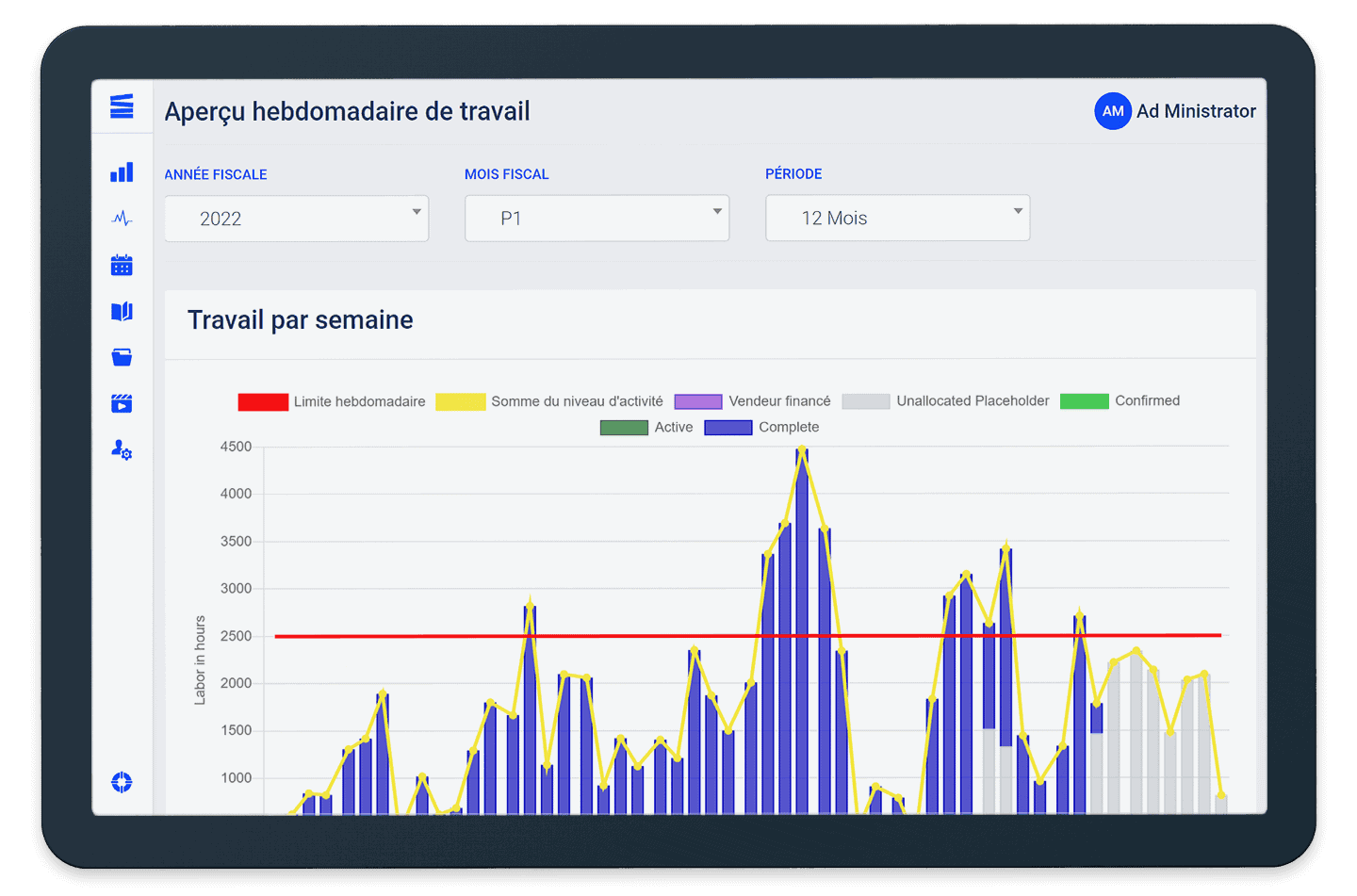Open the open-book icon in sidebar

(122, 311)
